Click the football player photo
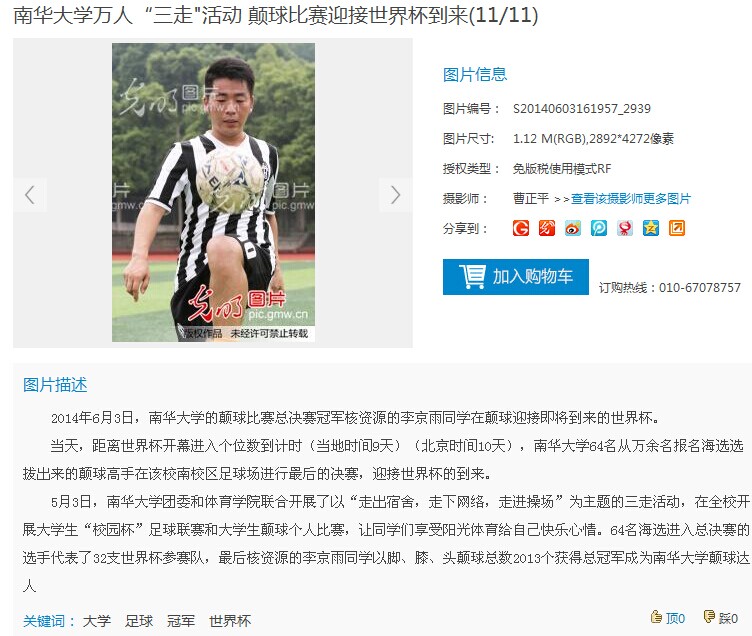This screenshot has width=752, height=636. click(213, 192)
